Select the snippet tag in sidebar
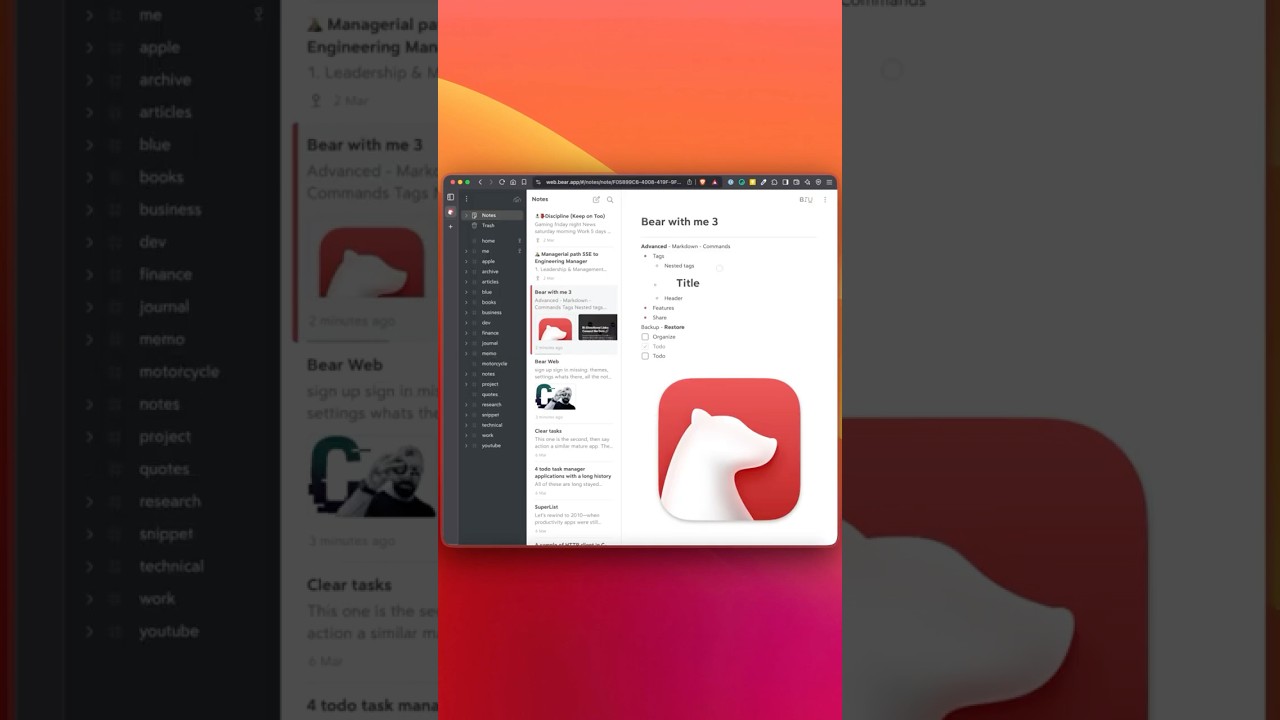This screenshot has height=720, width=1280. [x=492, y=414]
